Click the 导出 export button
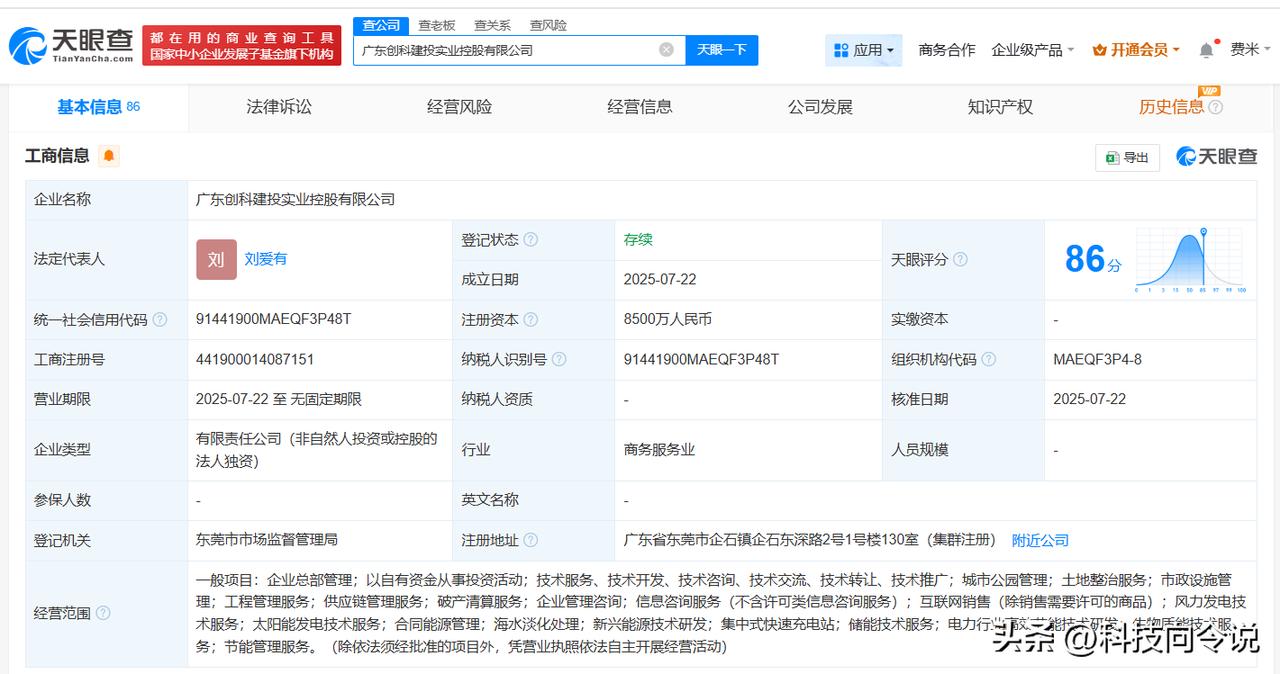1280x674 pixels. [1127, 157]
